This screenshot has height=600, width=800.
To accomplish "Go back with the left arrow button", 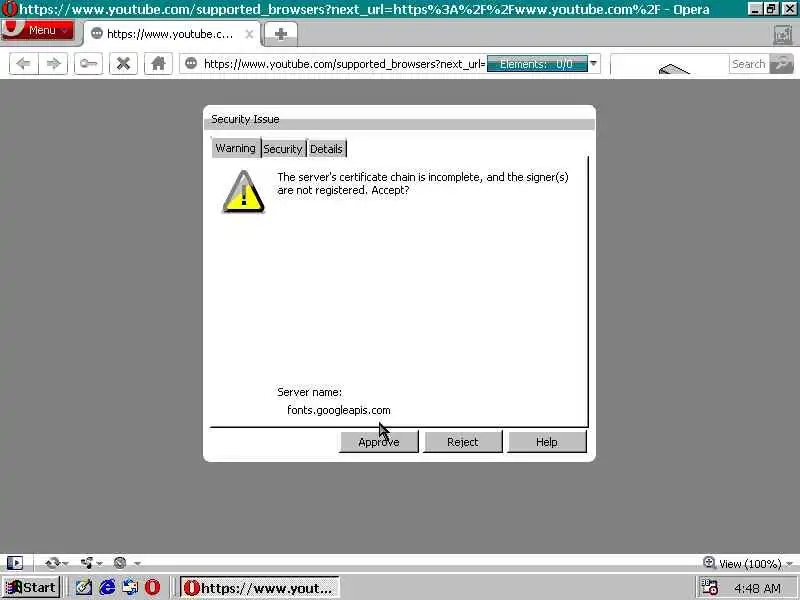I will (x=23, y=64).
